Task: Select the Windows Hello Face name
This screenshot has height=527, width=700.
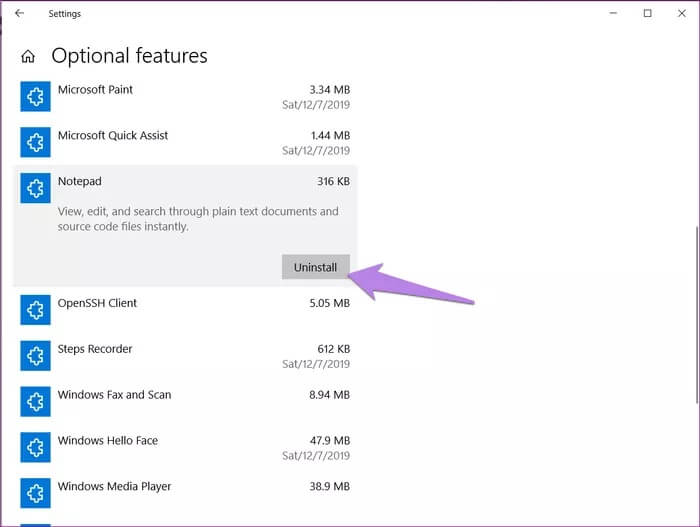Action: pos(108,441)
